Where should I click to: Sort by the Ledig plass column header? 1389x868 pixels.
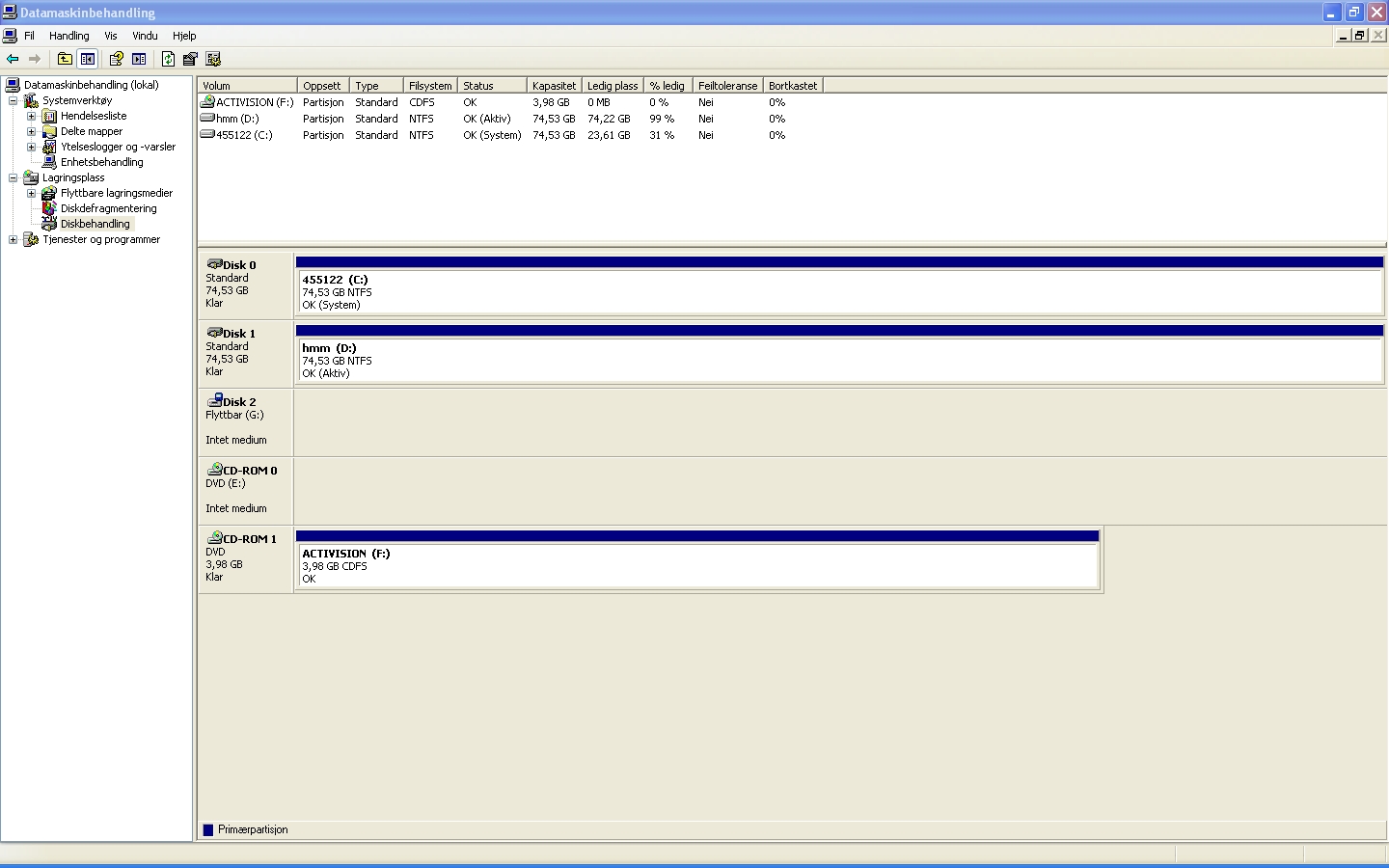[613, 86]
